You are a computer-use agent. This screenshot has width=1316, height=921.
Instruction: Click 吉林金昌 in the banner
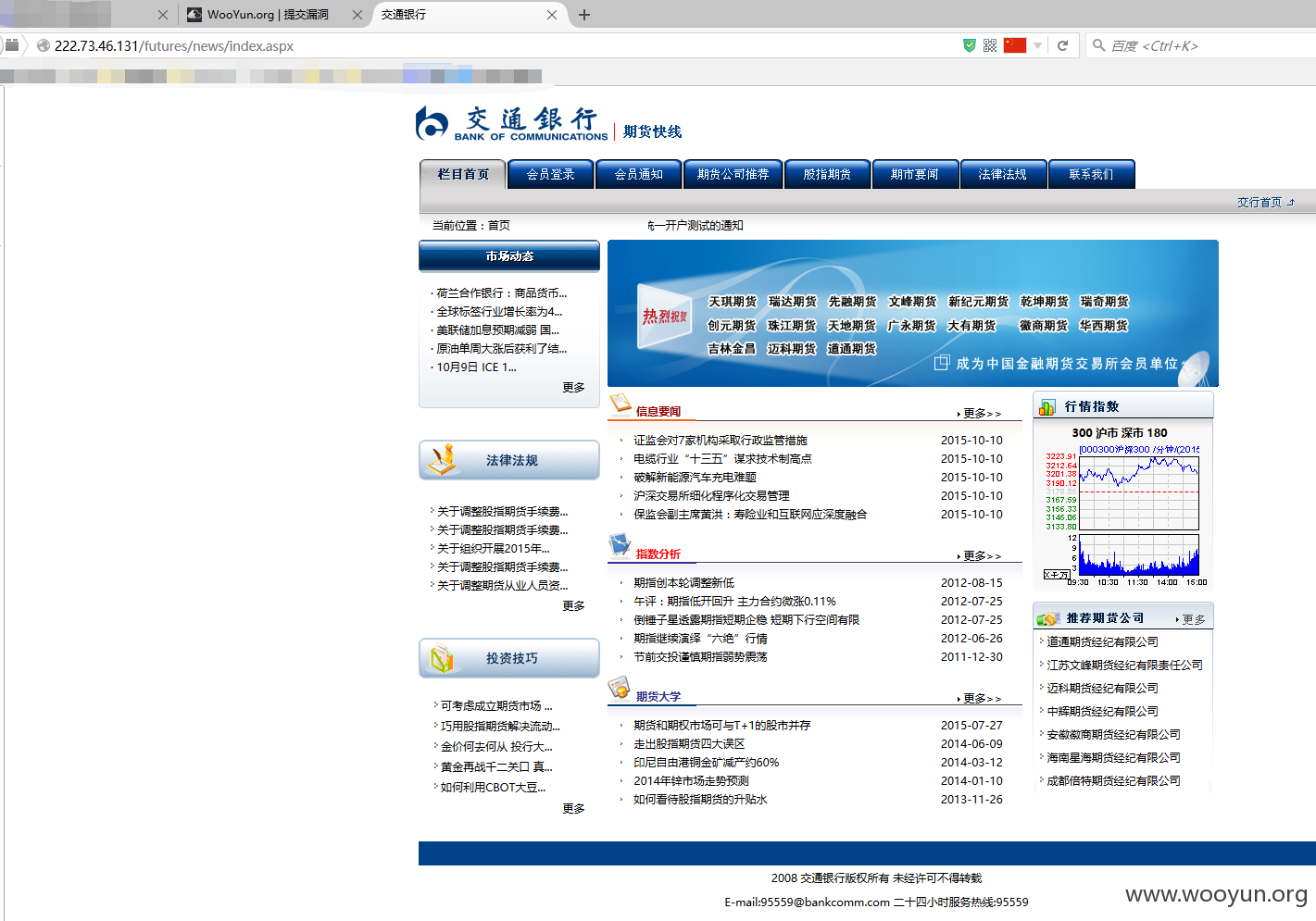732,349
